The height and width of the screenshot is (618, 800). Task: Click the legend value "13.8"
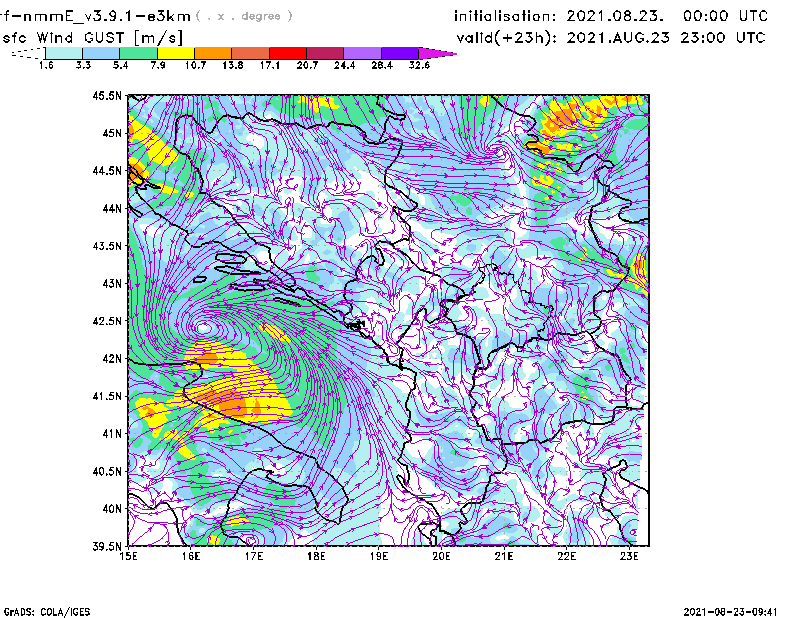click(233, 65)
